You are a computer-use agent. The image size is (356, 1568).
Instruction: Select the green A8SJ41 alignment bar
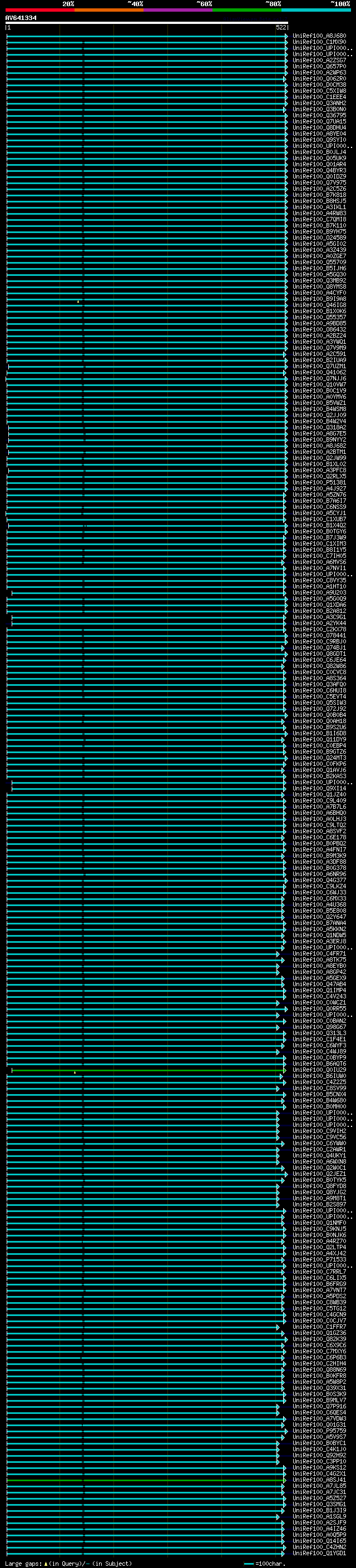pos(146,1480)
